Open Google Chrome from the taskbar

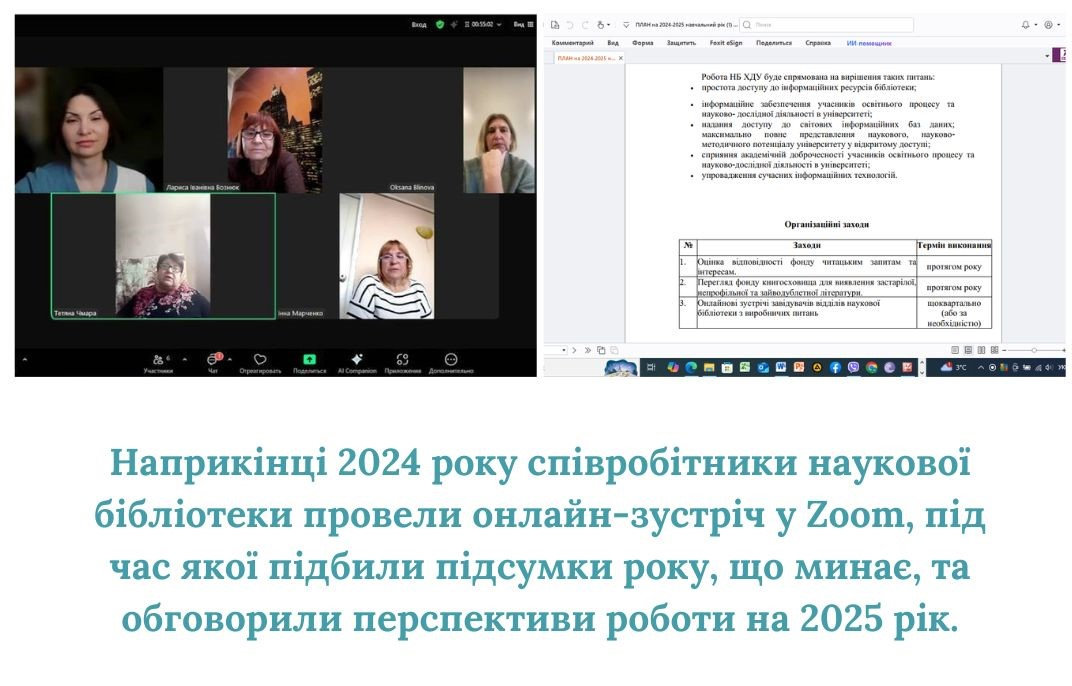tap(871, 367)
